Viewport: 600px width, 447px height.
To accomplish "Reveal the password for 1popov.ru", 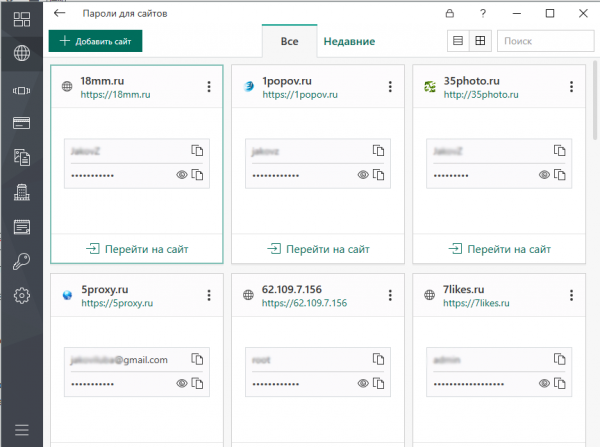I will coord(363,175).
